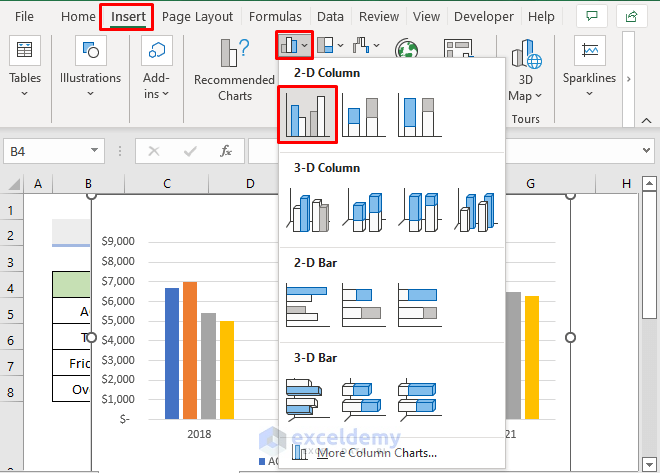Open the Tables group
This screenshot has width=660, height=473.
(x=25, y=67)
